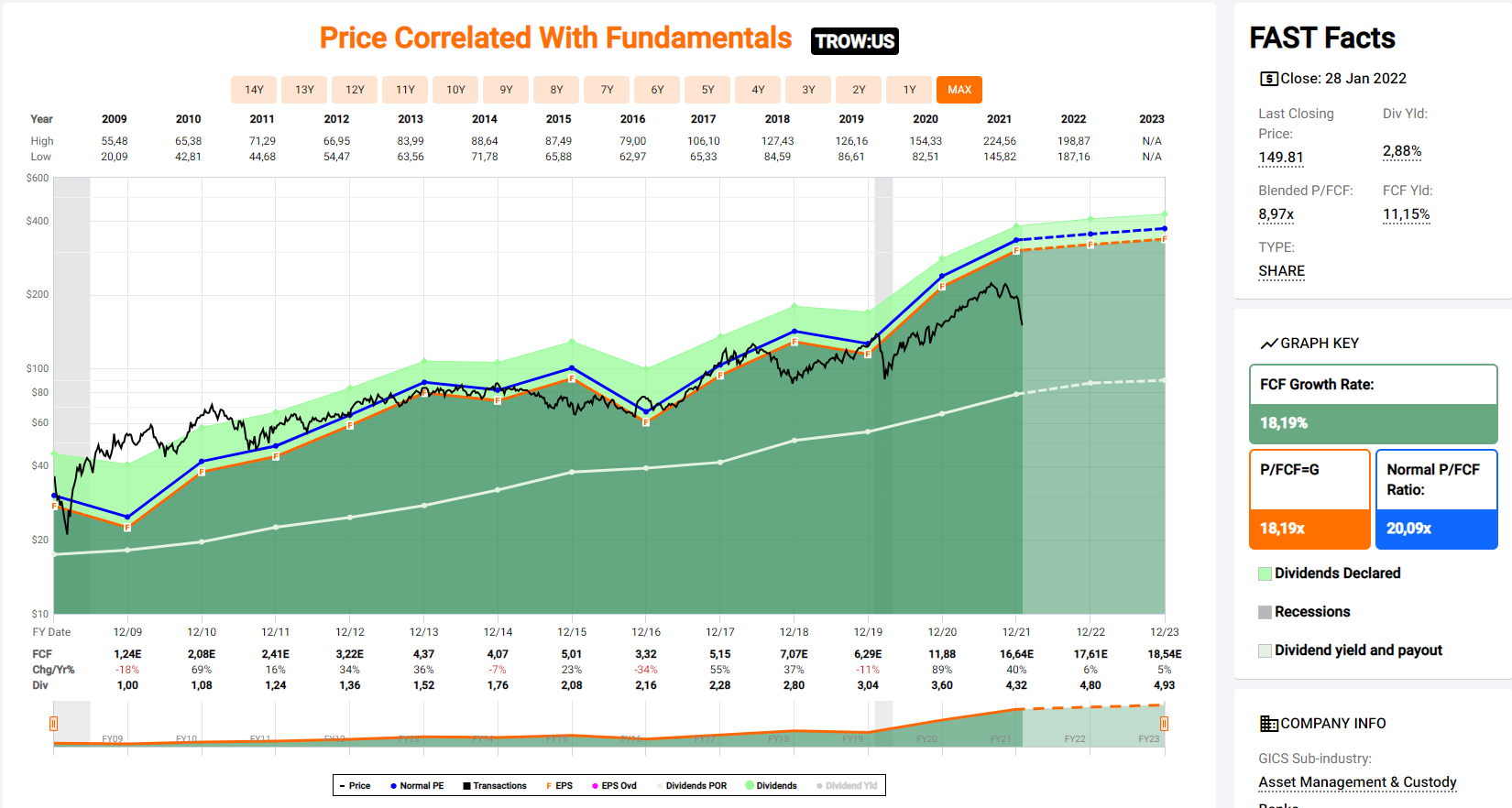Image resolution: width=1512 pixels, height=808 pixels.
Task: Click the orange F EPS legend marker
Action: 549,786
